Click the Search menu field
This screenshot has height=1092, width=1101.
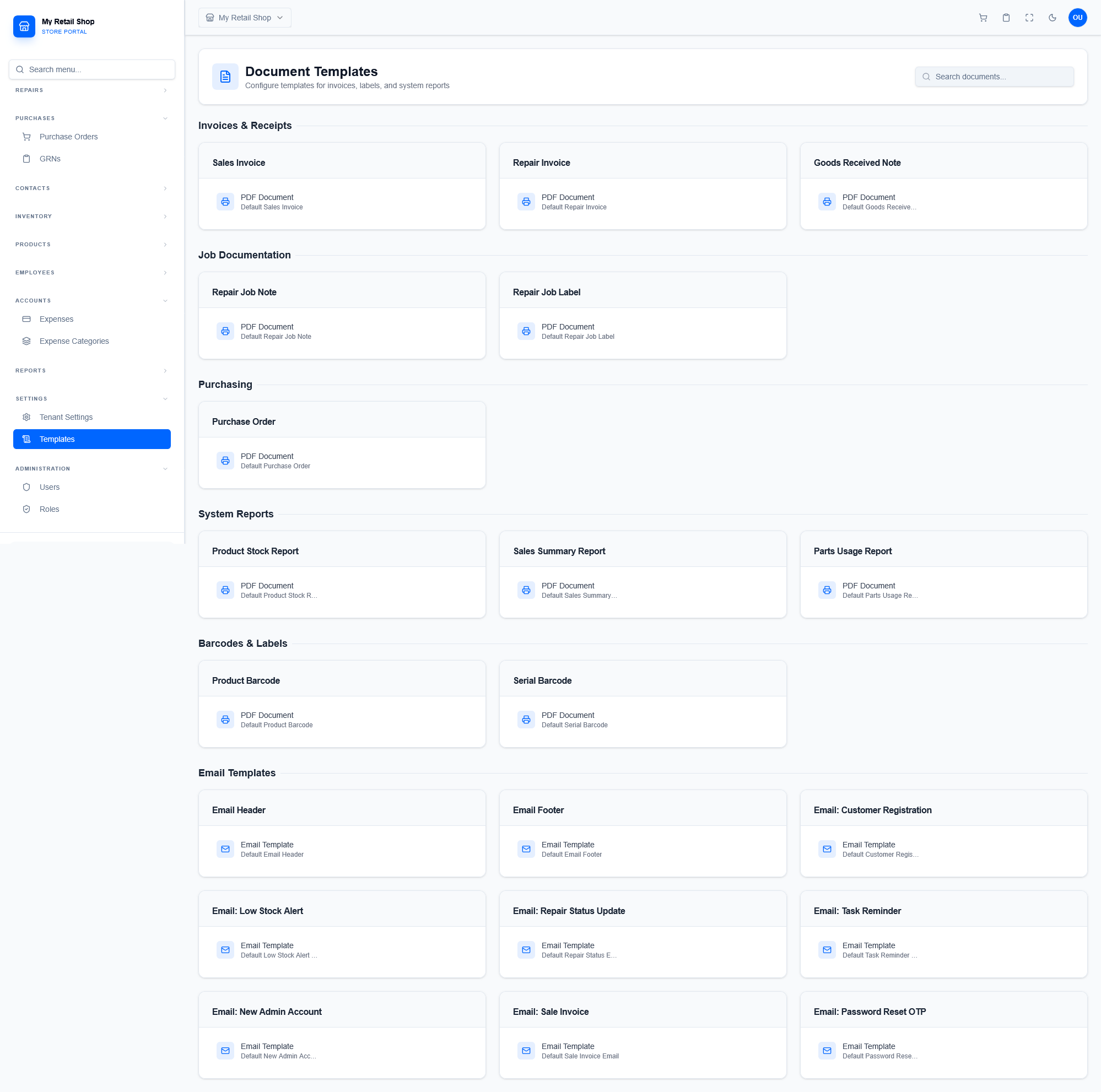point(91,69)
